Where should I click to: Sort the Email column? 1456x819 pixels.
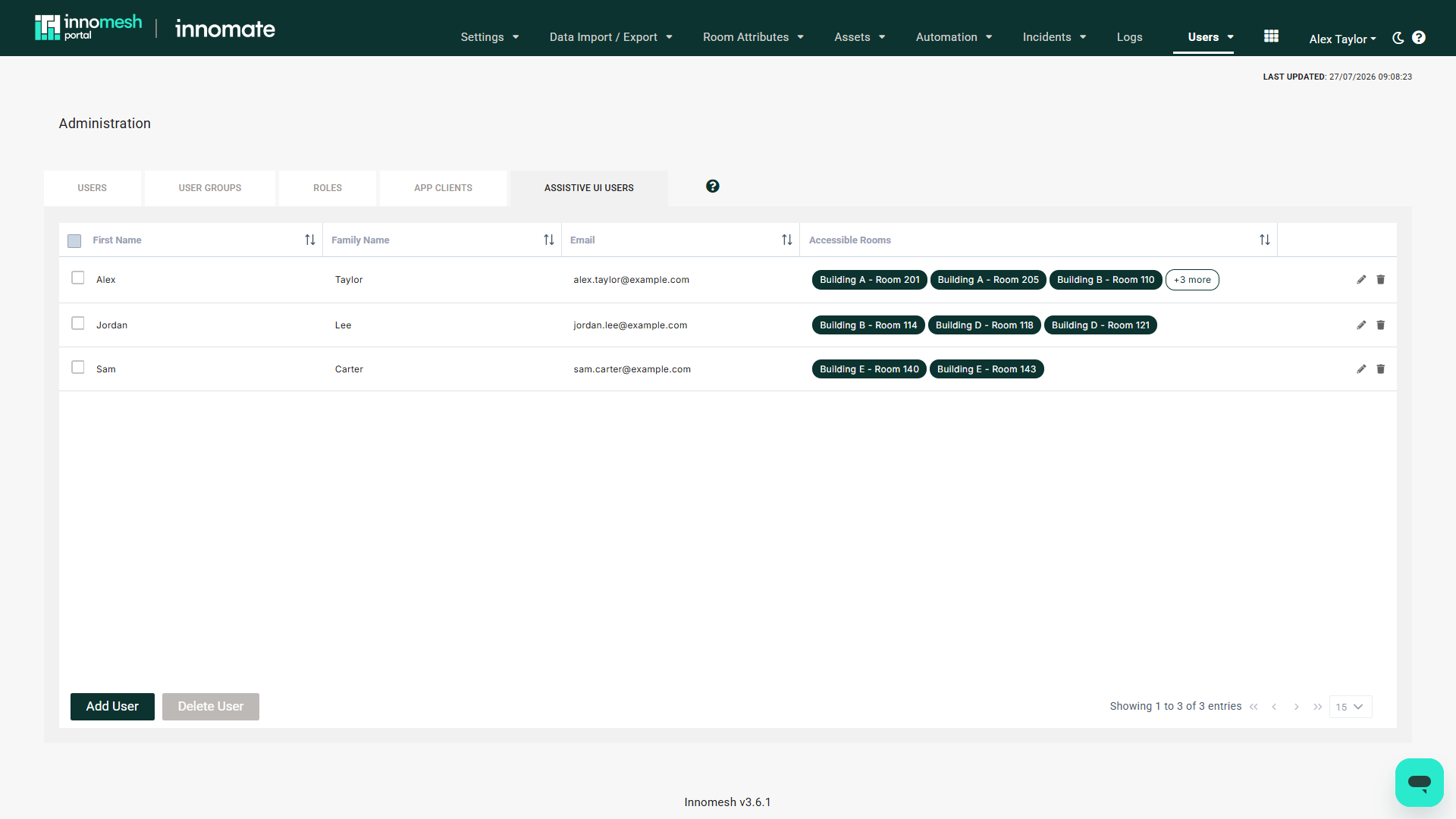pos(787,240)
